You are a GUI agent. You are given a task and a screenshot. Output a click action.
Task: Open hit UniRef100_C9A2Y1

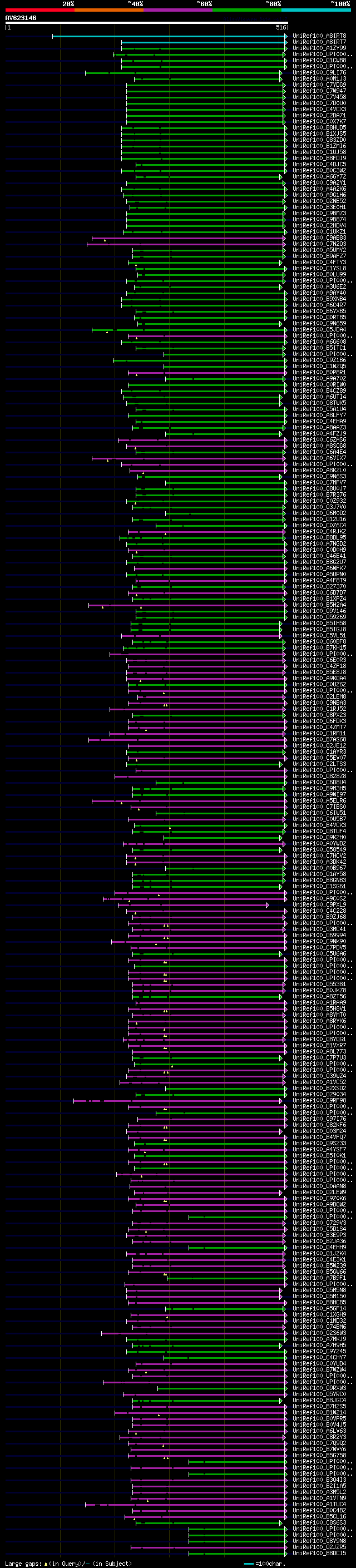pos(319,182)
